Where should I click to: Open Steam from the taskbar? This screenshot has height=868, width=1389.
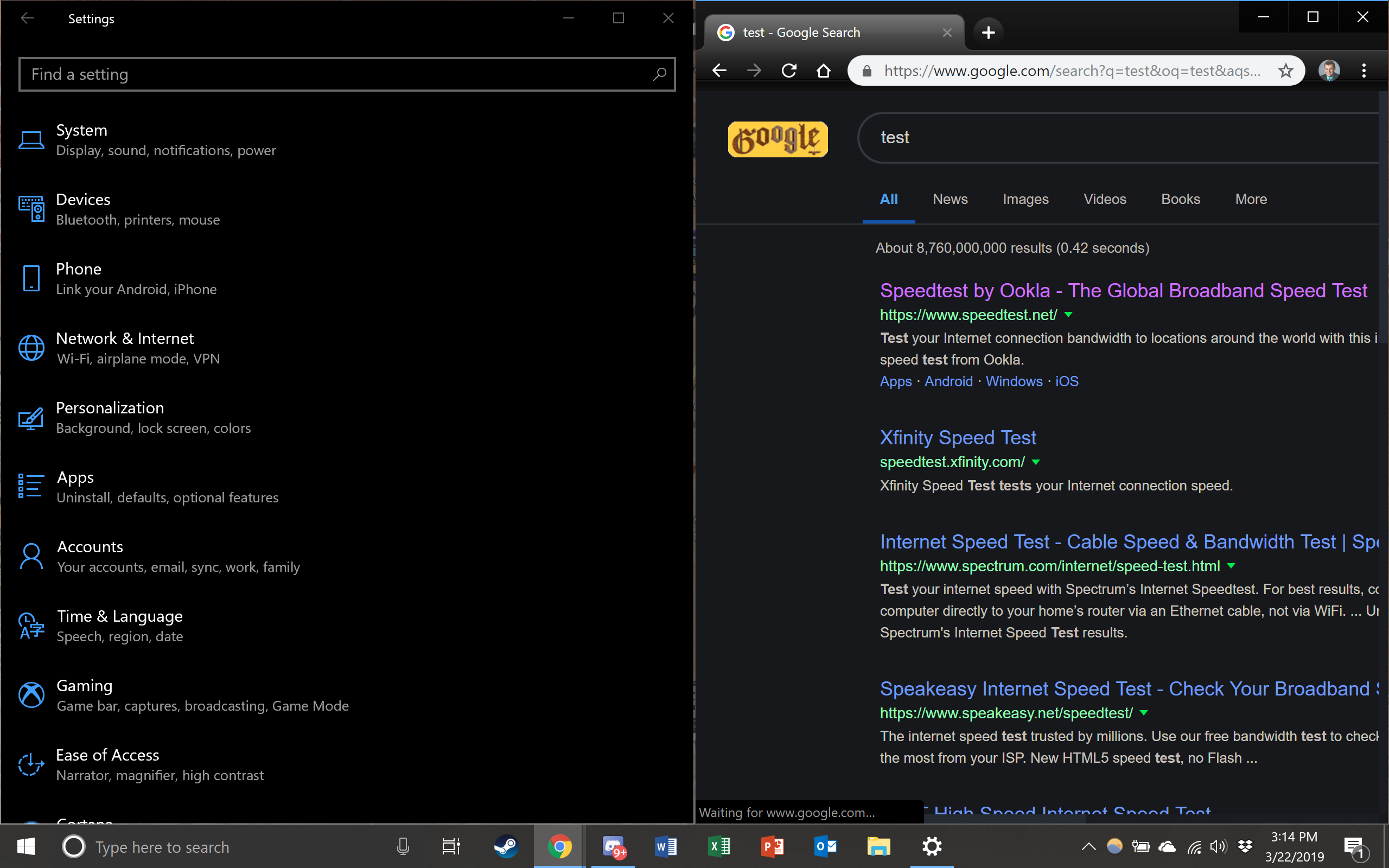tap(506, 846)
